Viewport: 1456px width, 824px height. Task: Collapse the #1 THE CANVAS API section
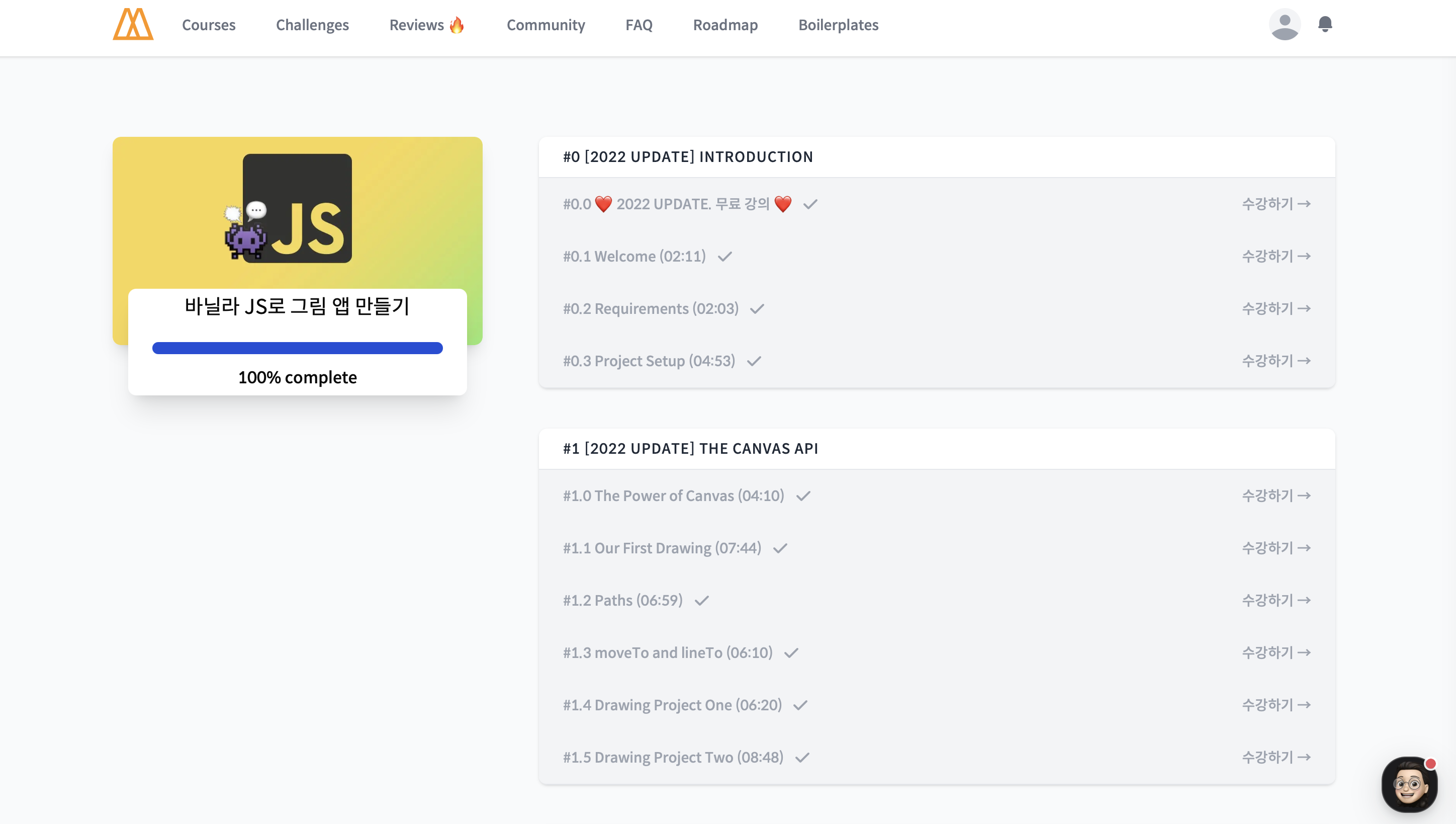click(690, 448)
